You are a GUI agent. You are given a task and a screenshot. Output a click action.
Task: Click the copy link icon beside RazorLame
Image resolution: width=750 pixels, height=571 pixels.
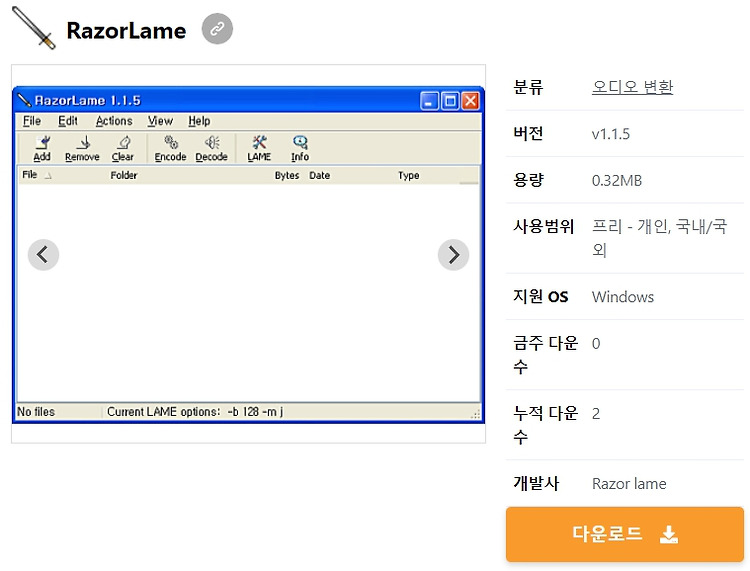tap(217, 29)
